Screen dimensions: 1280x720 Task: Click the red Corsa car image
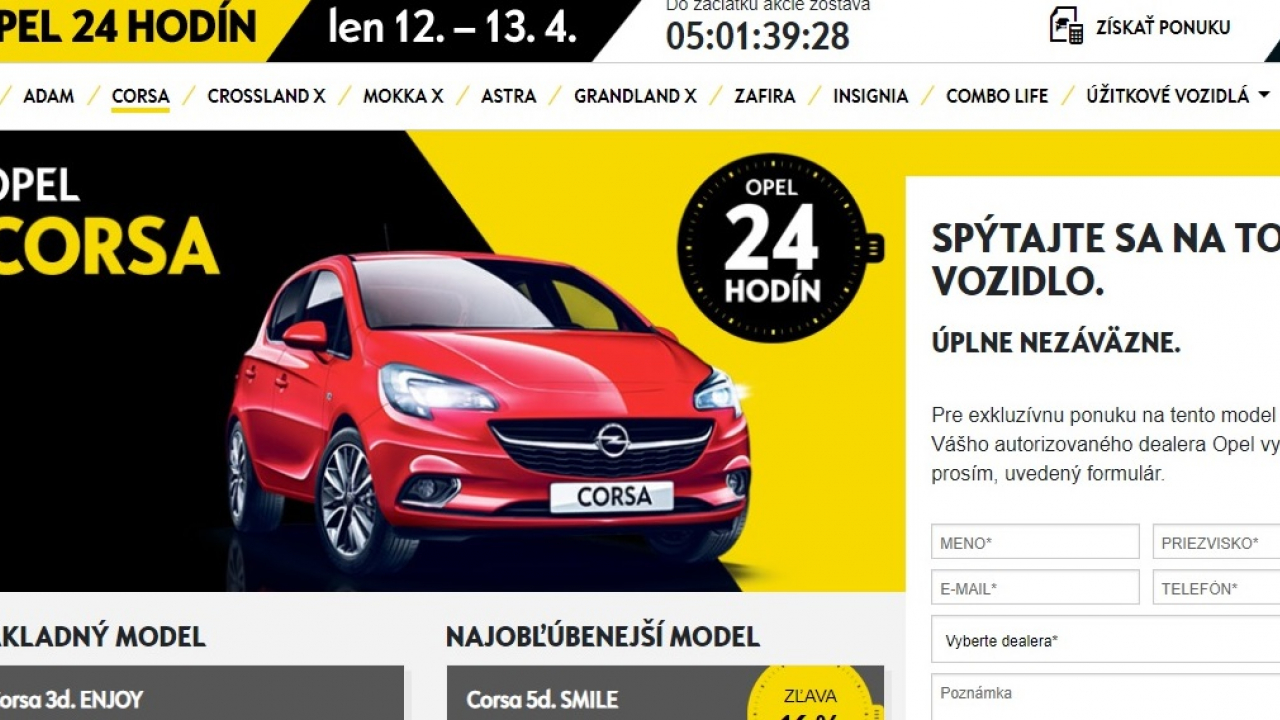click(488, 410)
